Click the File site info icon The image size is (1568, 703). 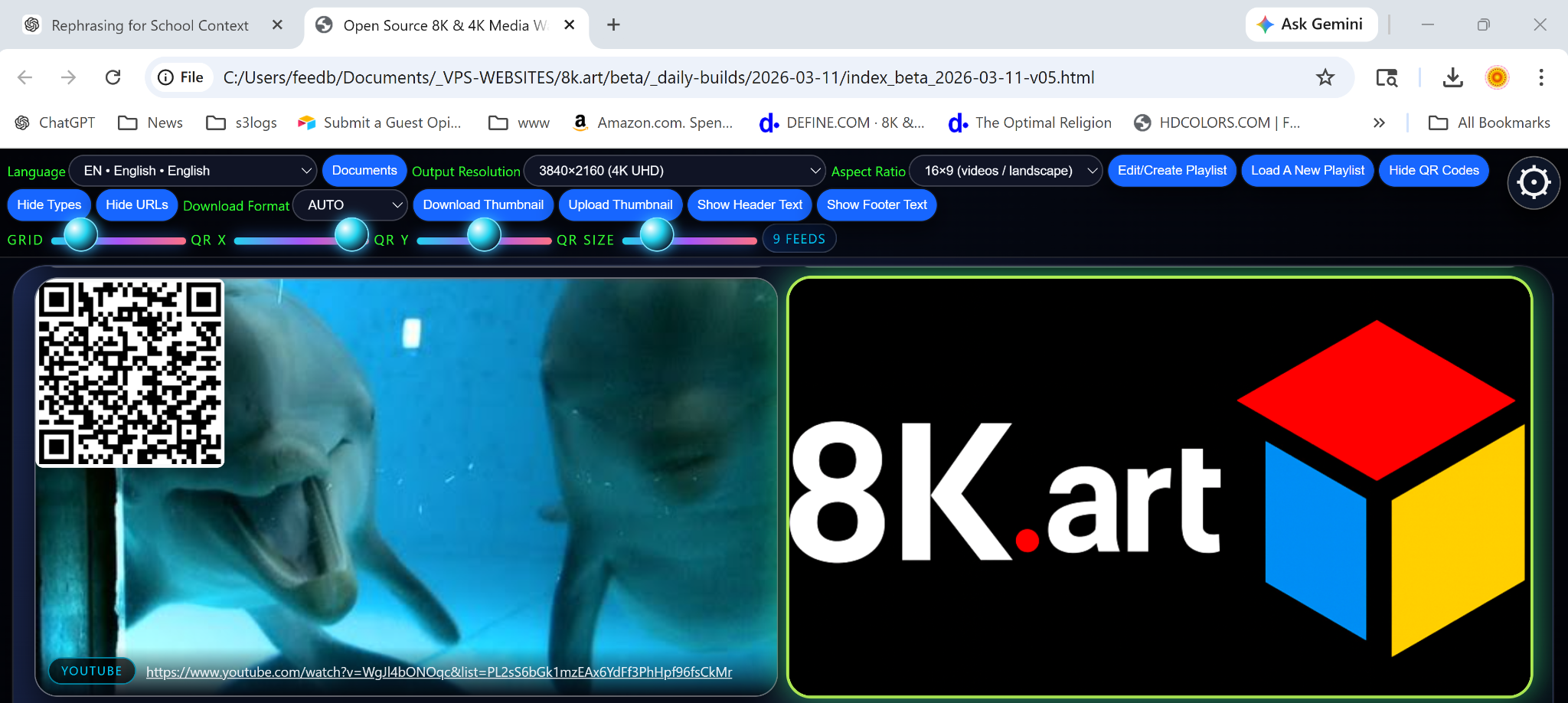pos(181,77)
